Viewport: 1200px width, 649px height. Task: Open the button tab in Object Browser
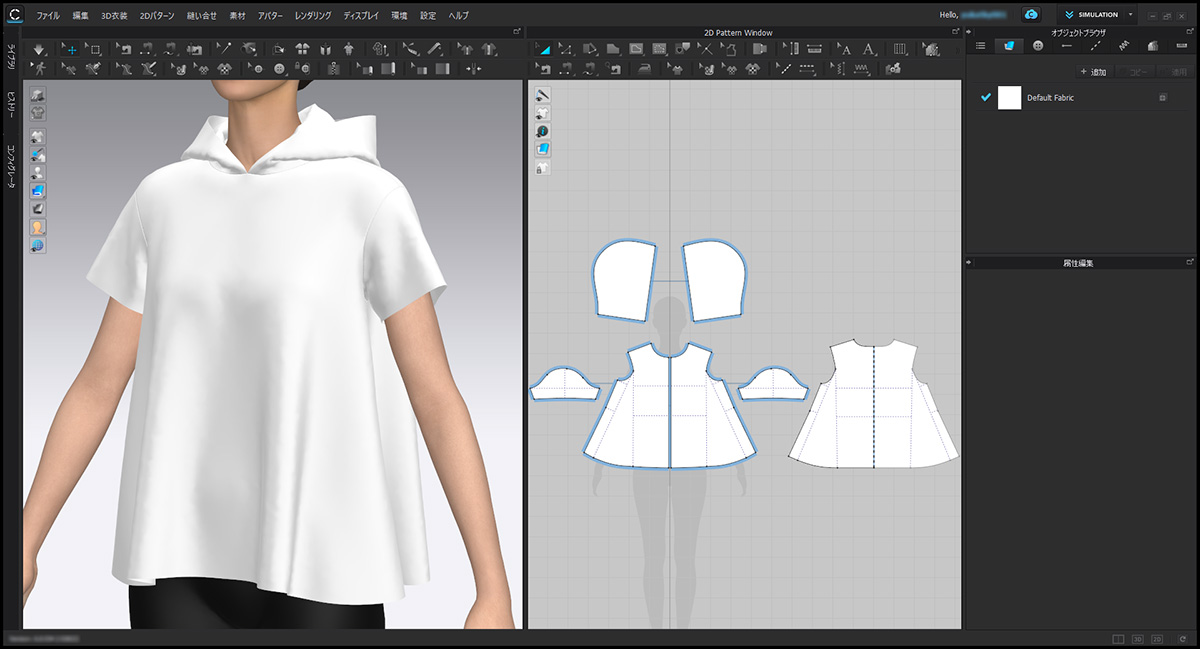(x=1038, y=46)
